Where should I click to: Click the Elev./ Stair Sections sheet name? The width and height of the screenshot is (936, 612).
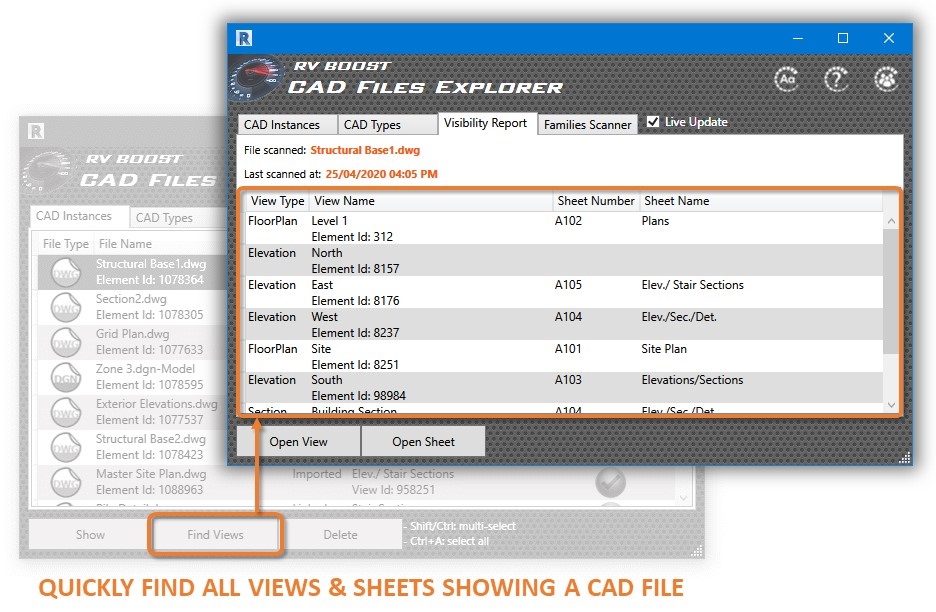point(692,285)
